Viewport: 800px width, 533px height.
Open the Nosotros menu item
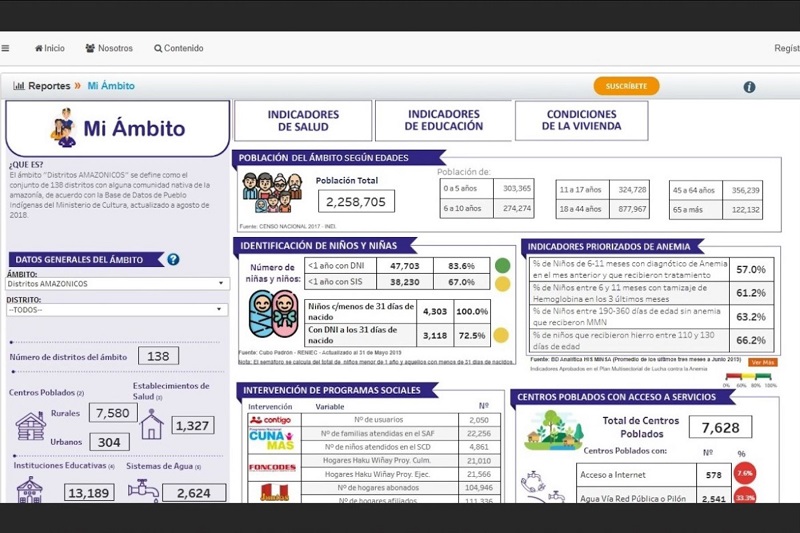tap(109, 48)
